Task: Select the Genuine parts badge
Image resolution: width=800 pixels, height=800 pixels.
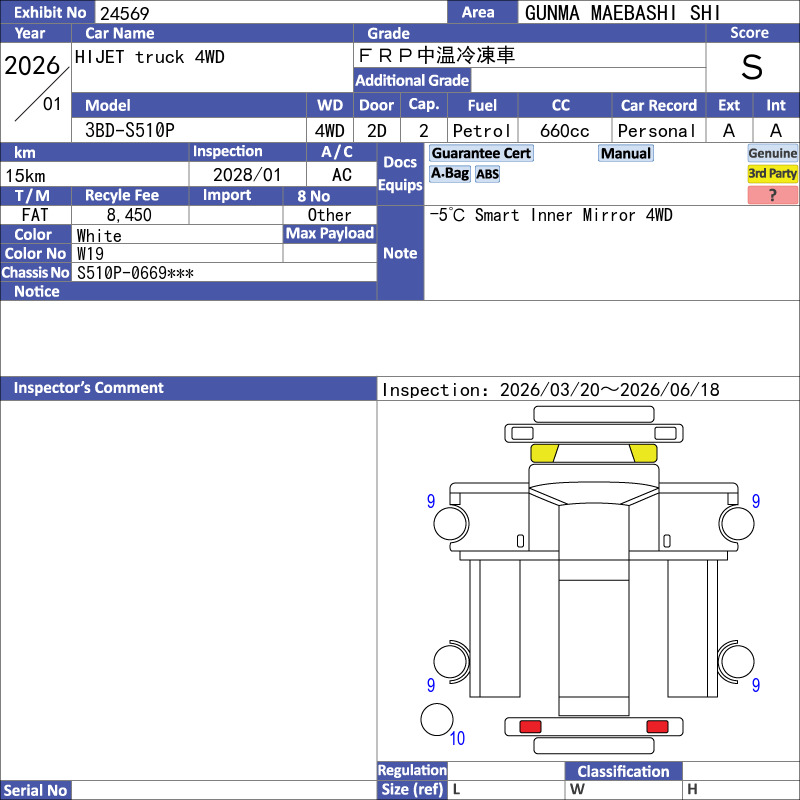Action: click(772, 153)
